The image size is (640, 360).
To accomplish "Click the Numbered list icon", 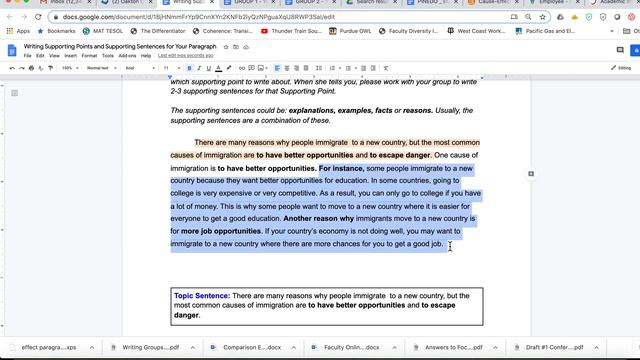I will [x=332, y=68].
